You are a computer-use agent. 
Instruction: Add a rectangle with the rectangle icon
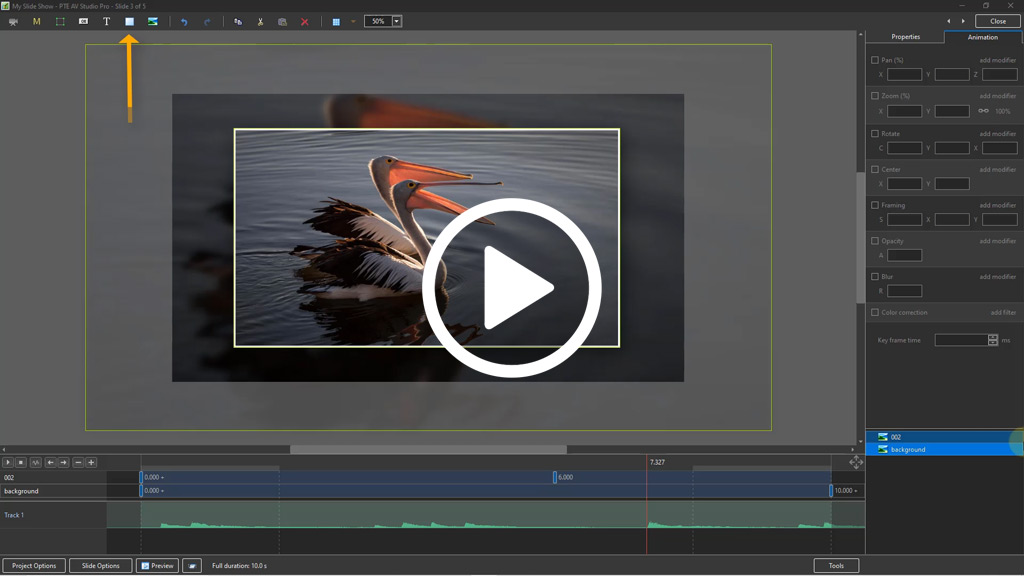point(129,22)
